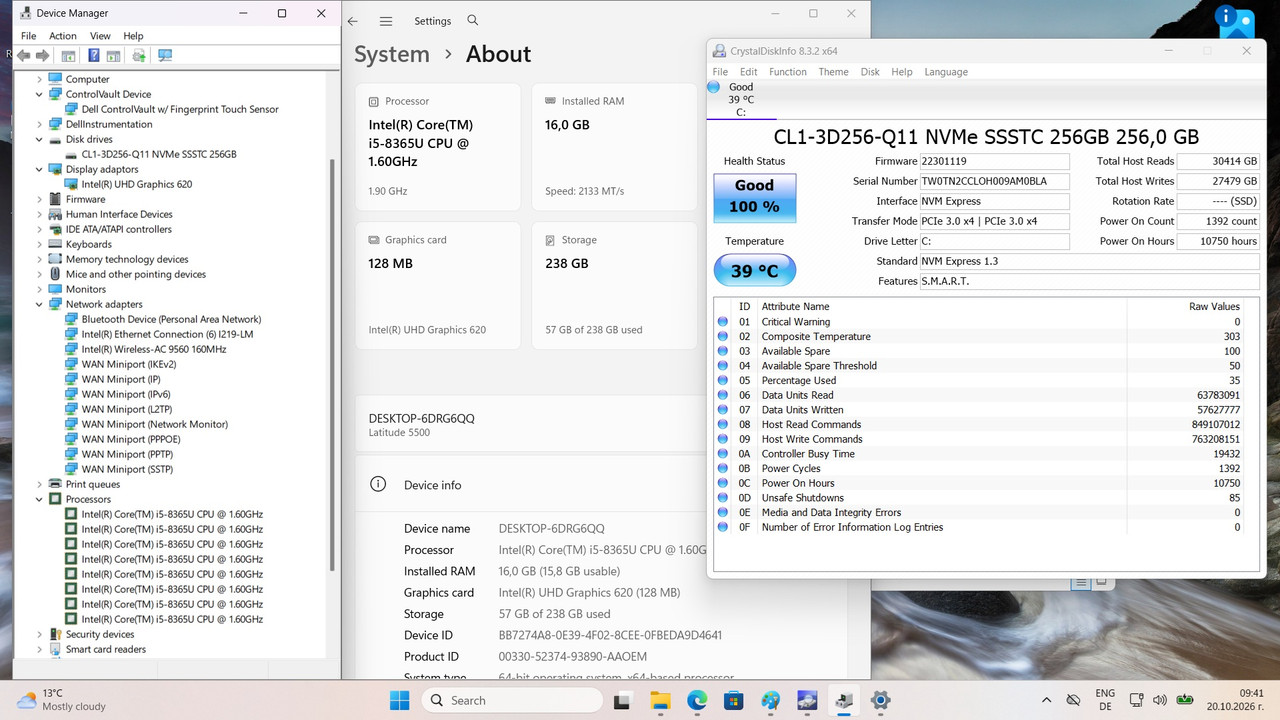The width and height of the screenshot is (1280, 720).
Task: Show hidden system tray icons chevron
Action: [x=1046, y=700]
